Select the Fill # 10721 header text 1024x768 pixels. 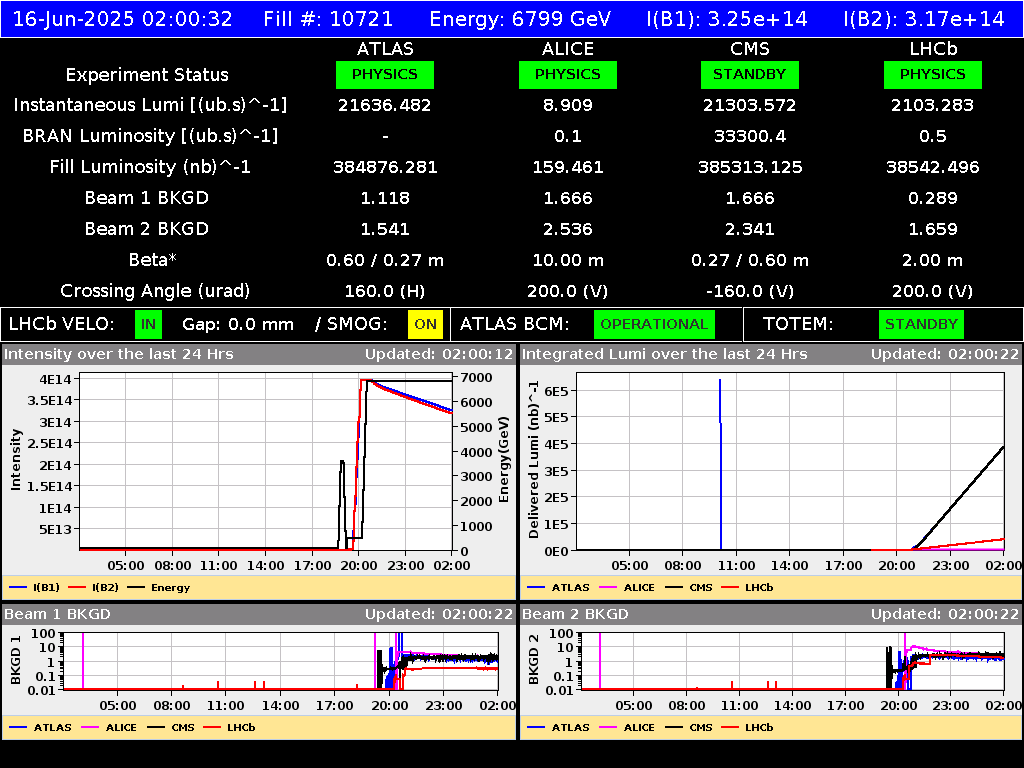[328, 19]
